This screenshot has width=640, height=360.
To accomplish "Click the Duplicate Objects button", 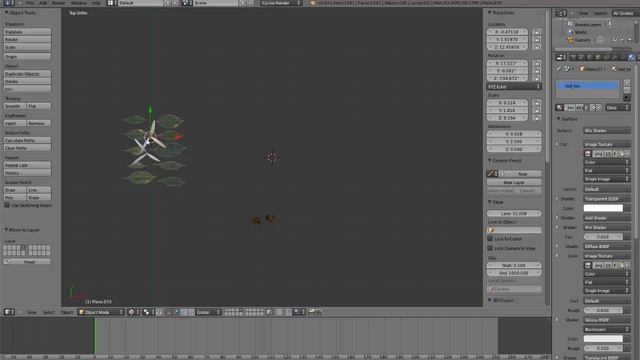I will pyautogui.click(x=27, y=74).
